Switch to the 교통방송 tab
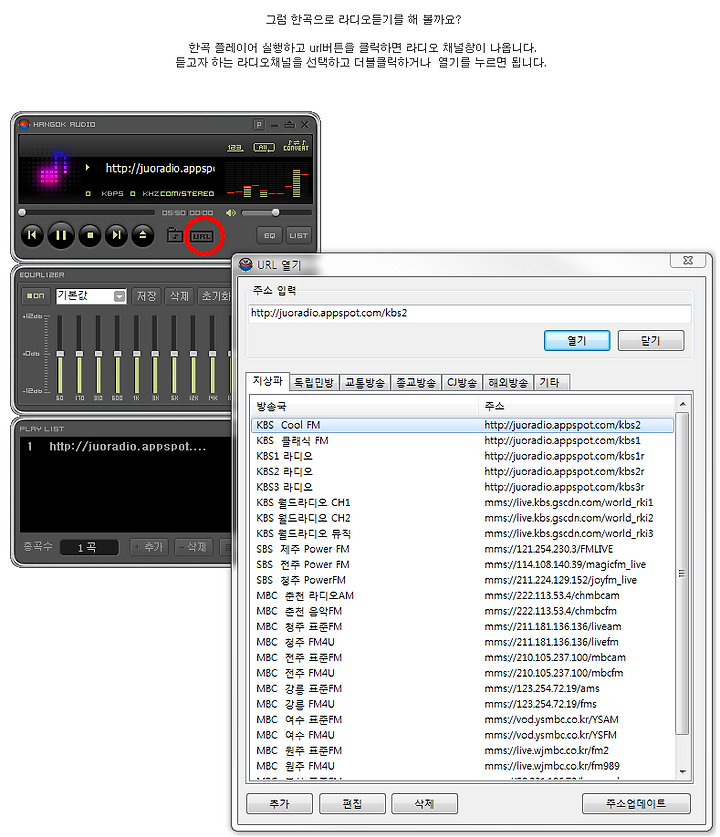The height and width of the screenshot is (837, 720). [x=365, y=383]
